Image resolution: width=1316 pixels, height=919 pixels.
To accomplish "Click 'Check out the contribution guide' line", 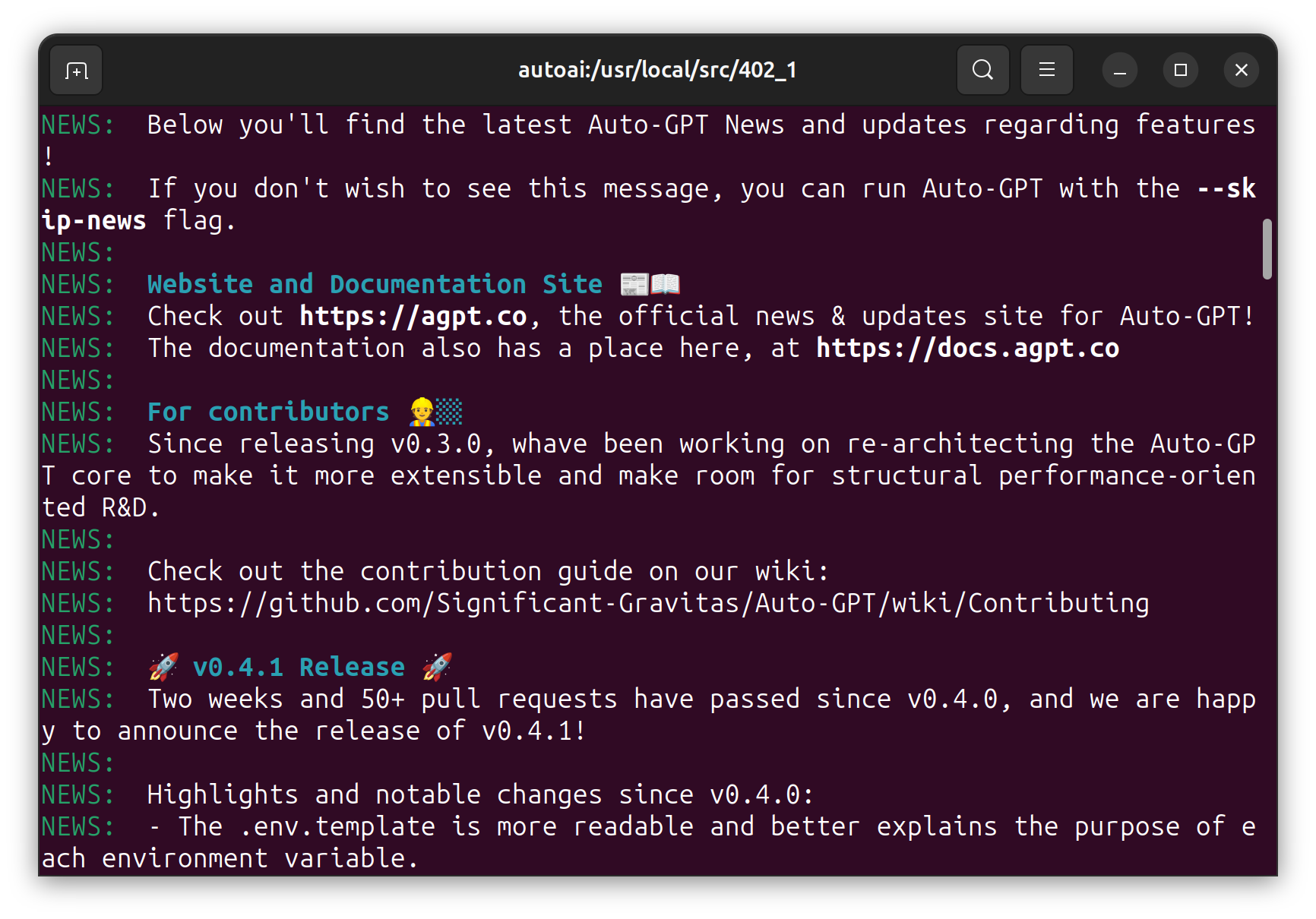I will point(488,571).
